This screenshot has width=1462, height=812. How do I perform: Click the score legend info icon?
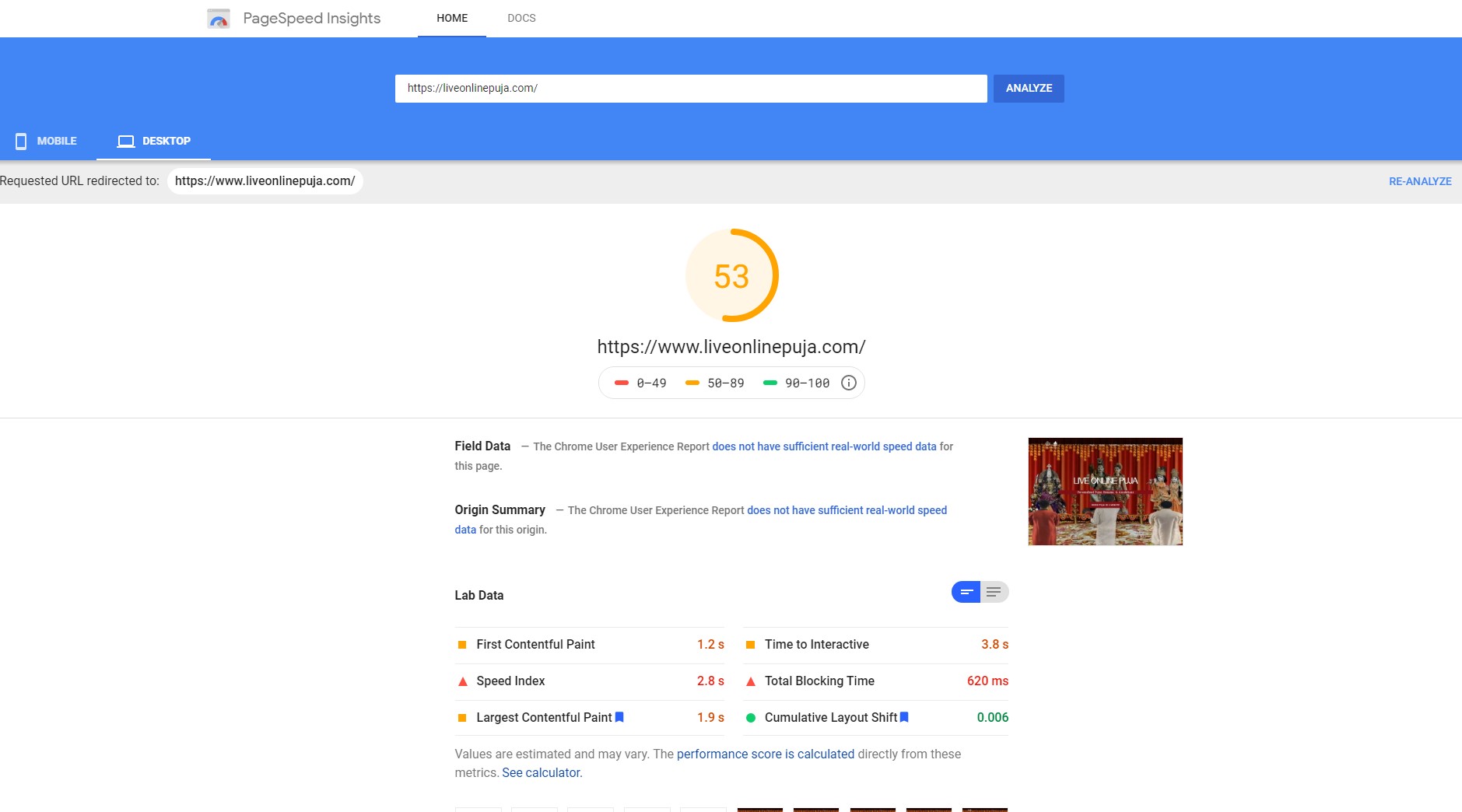point(849,383)
